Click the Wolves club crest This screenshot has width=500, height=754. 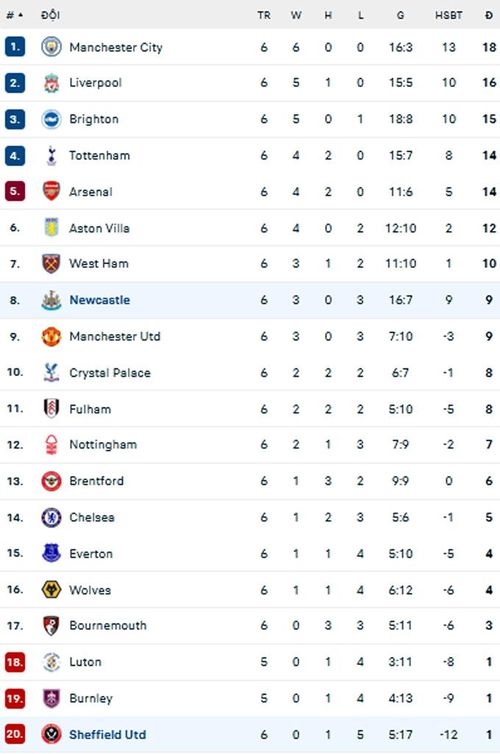tap(51, 590)
